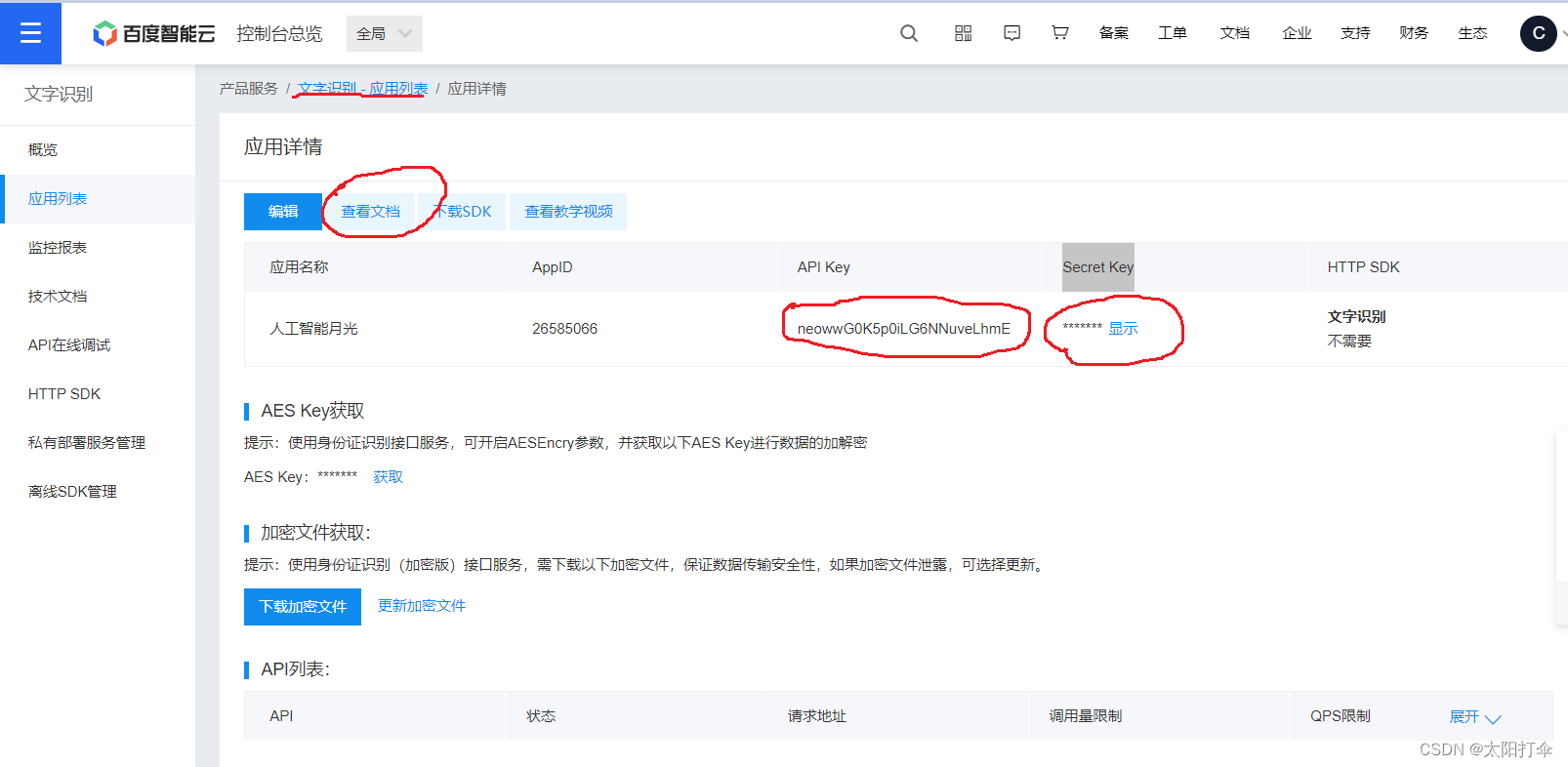Expand the API list with 展开
This screenshot has height=767, width=1568.
click(1474, 717)
